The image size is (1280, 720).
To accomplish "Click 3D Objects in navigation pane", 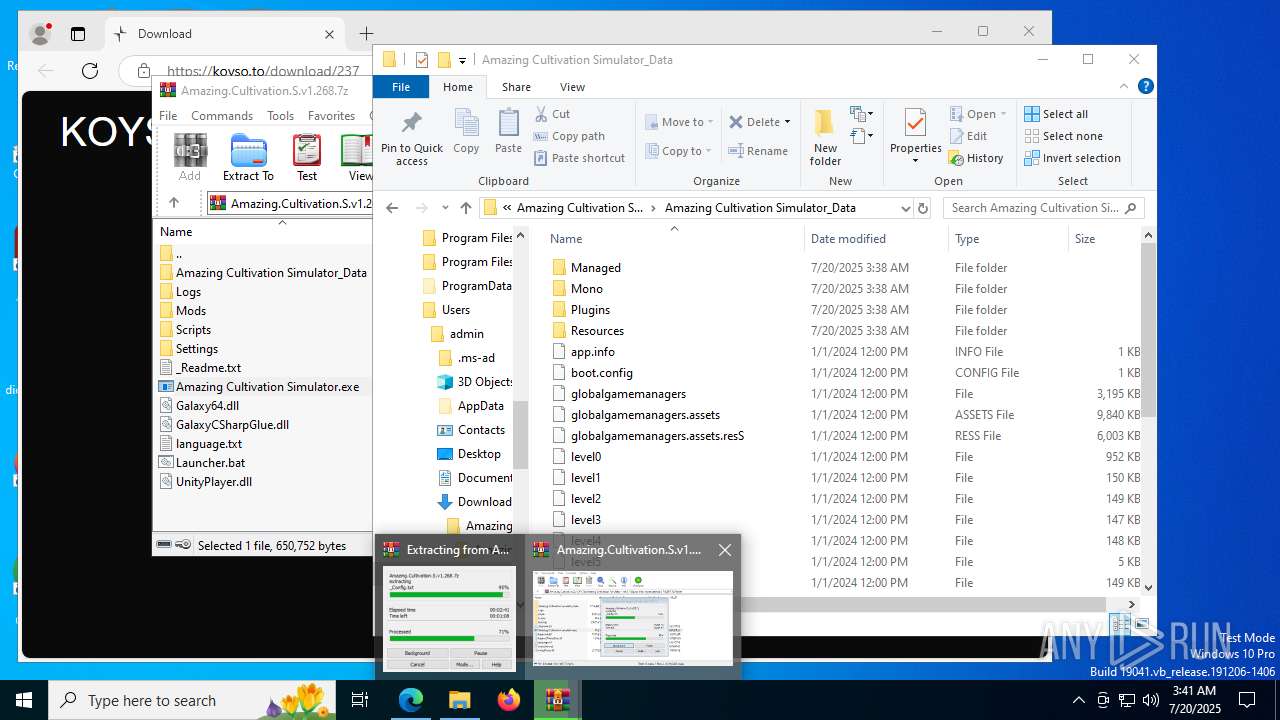I will tap(485, 382).
